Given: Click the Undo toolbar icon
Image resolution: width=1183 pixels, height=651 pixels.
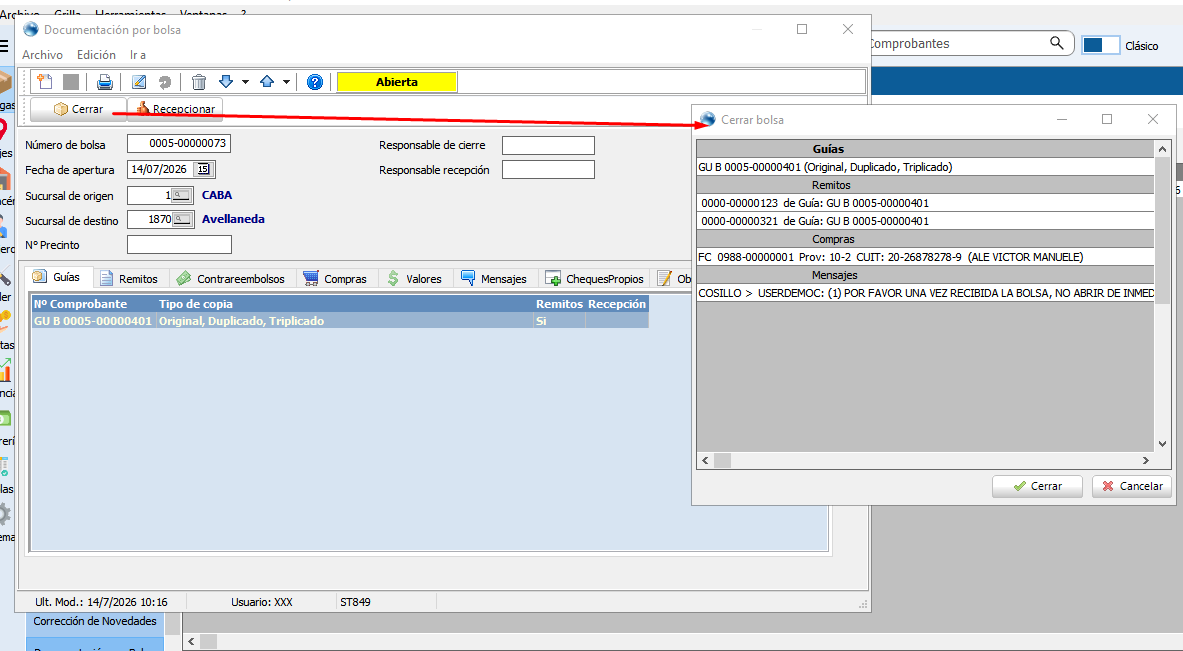Looking at the screenshot, I should (x=164, y=81).
